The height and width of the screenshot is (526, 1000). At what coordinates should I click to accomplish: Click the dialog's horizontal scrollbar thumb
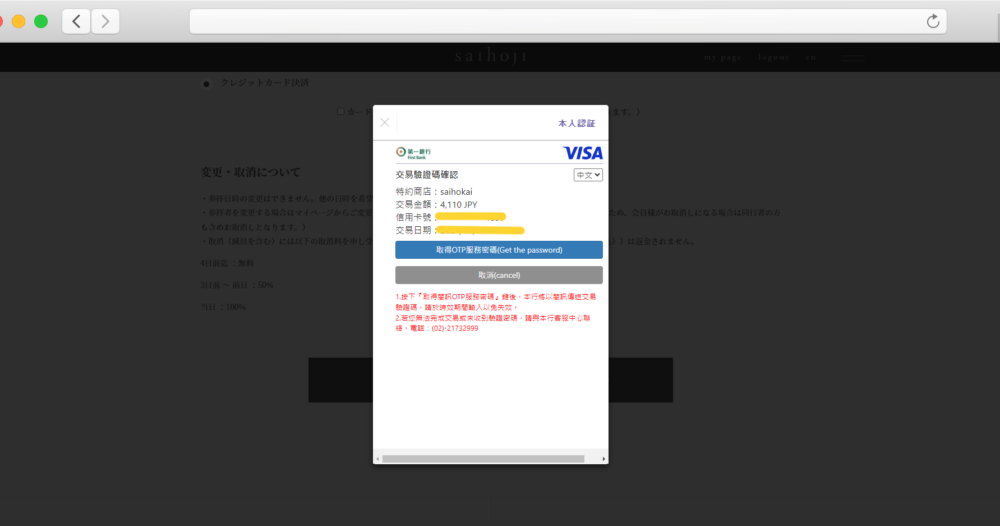483,459
